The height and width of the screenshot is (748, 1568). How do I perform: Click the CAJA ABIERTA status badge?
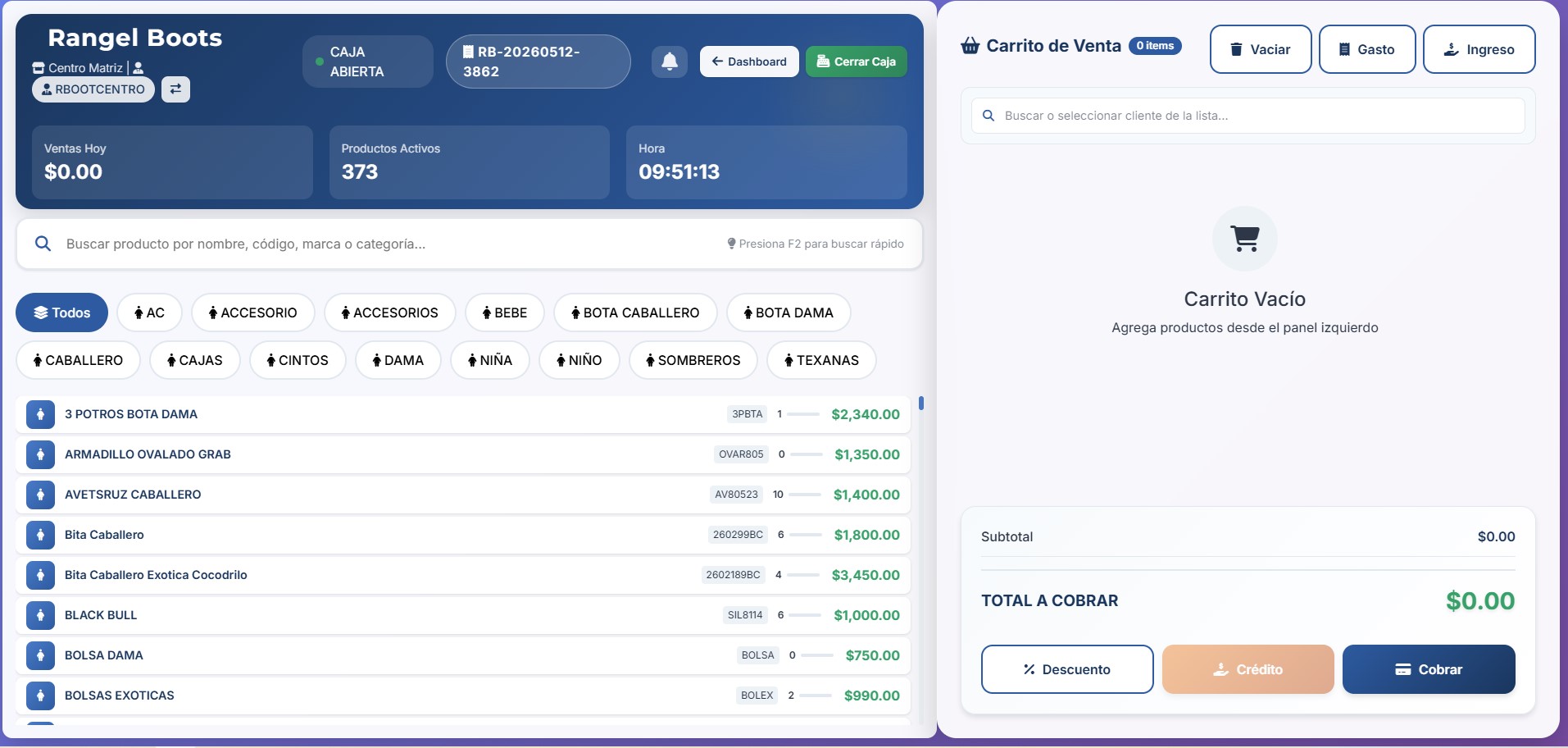tap(368, 62)
